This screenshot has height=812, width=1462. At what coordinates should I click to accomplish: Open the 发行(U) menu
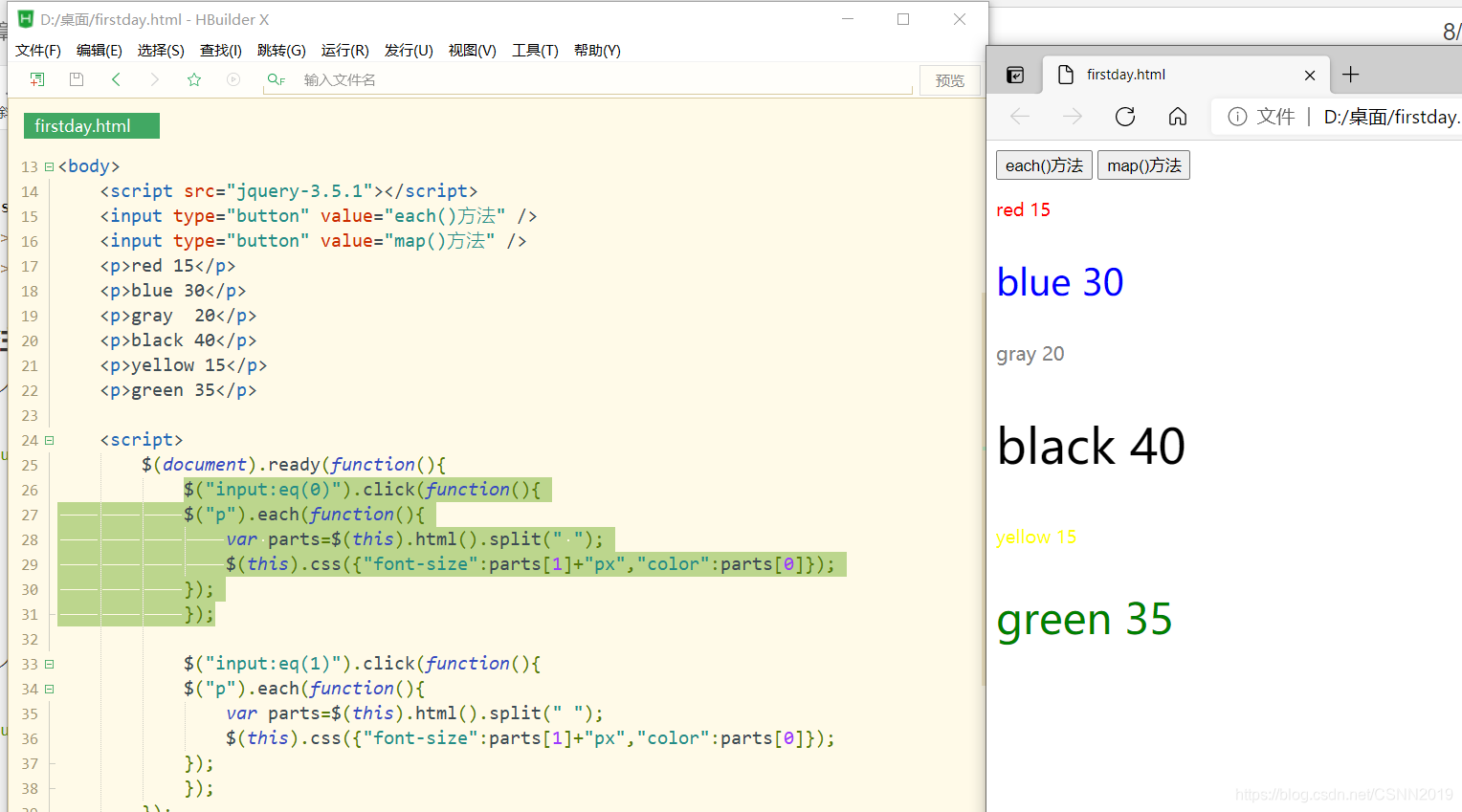[x=409, y=50]
